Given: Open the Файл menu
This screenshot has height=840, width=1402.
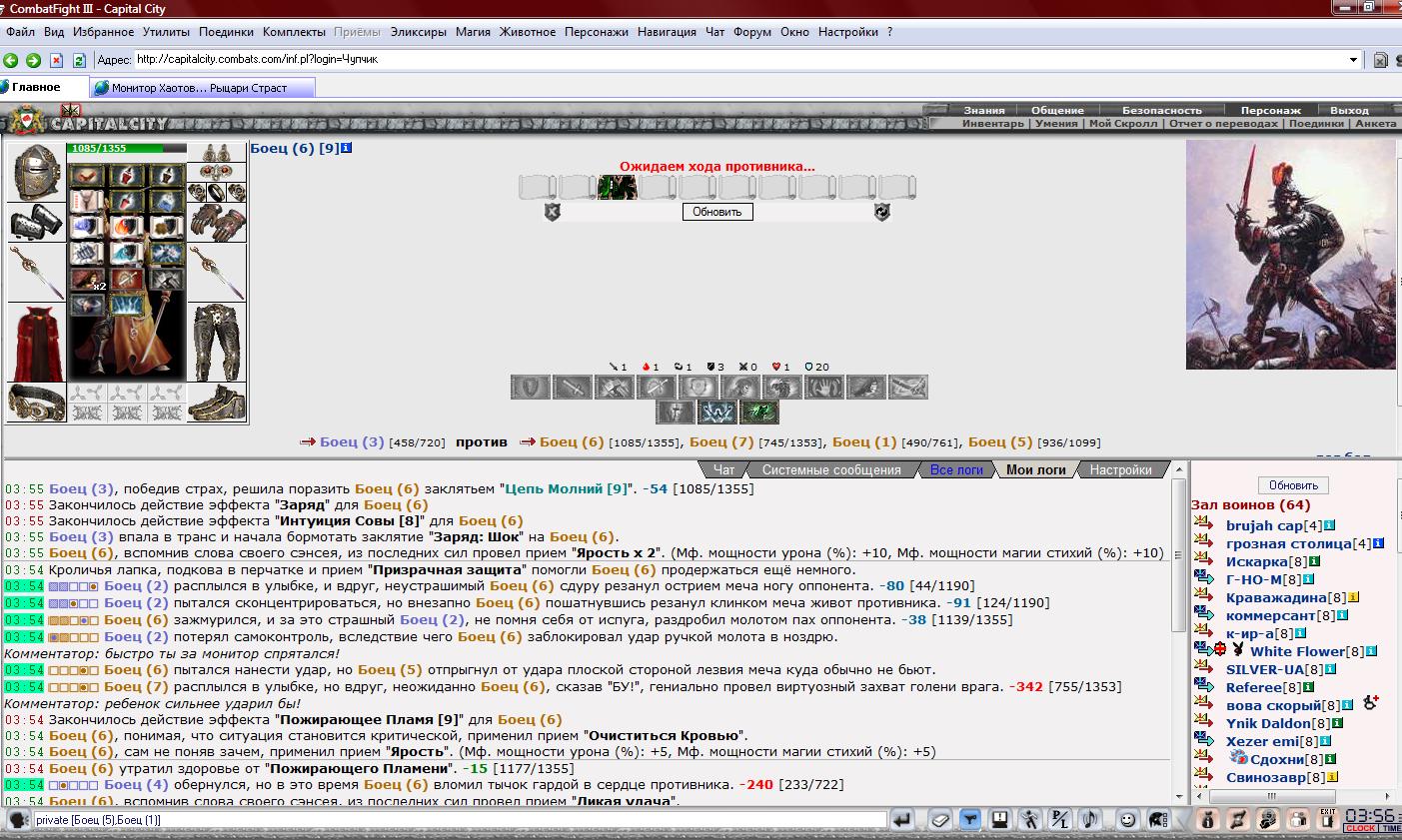Looking at the screenshot, I should click(20, 32).
